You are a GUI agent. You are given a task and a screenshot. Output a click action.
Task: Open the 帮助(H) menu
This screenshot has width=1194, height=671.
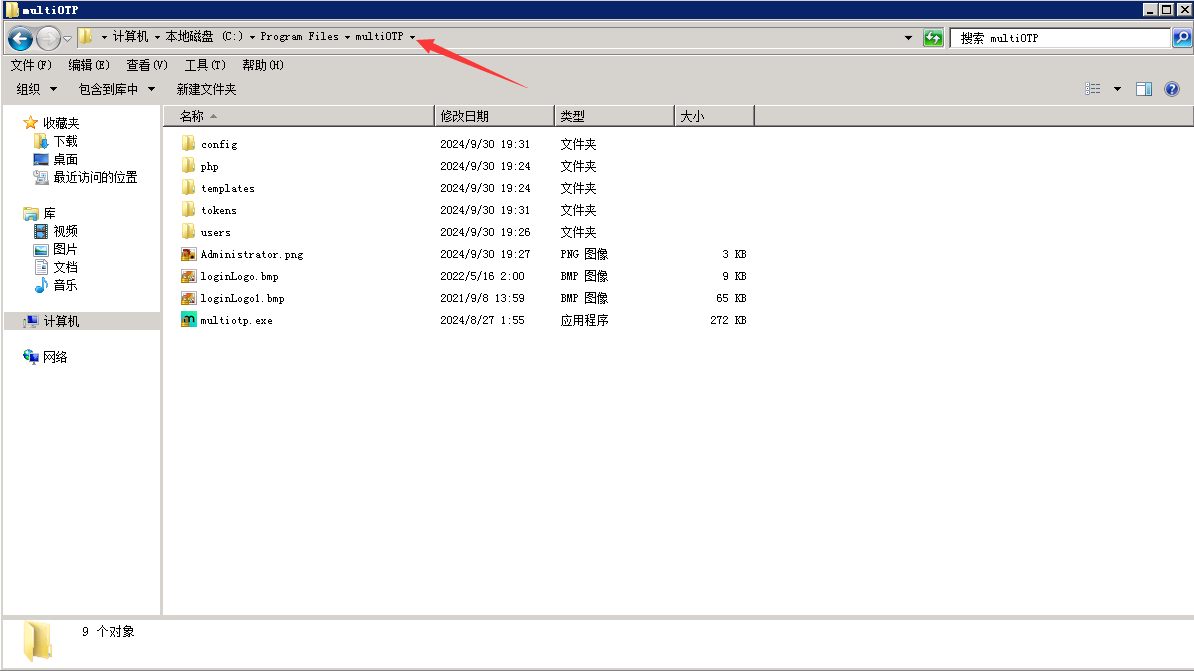point(263,66)
